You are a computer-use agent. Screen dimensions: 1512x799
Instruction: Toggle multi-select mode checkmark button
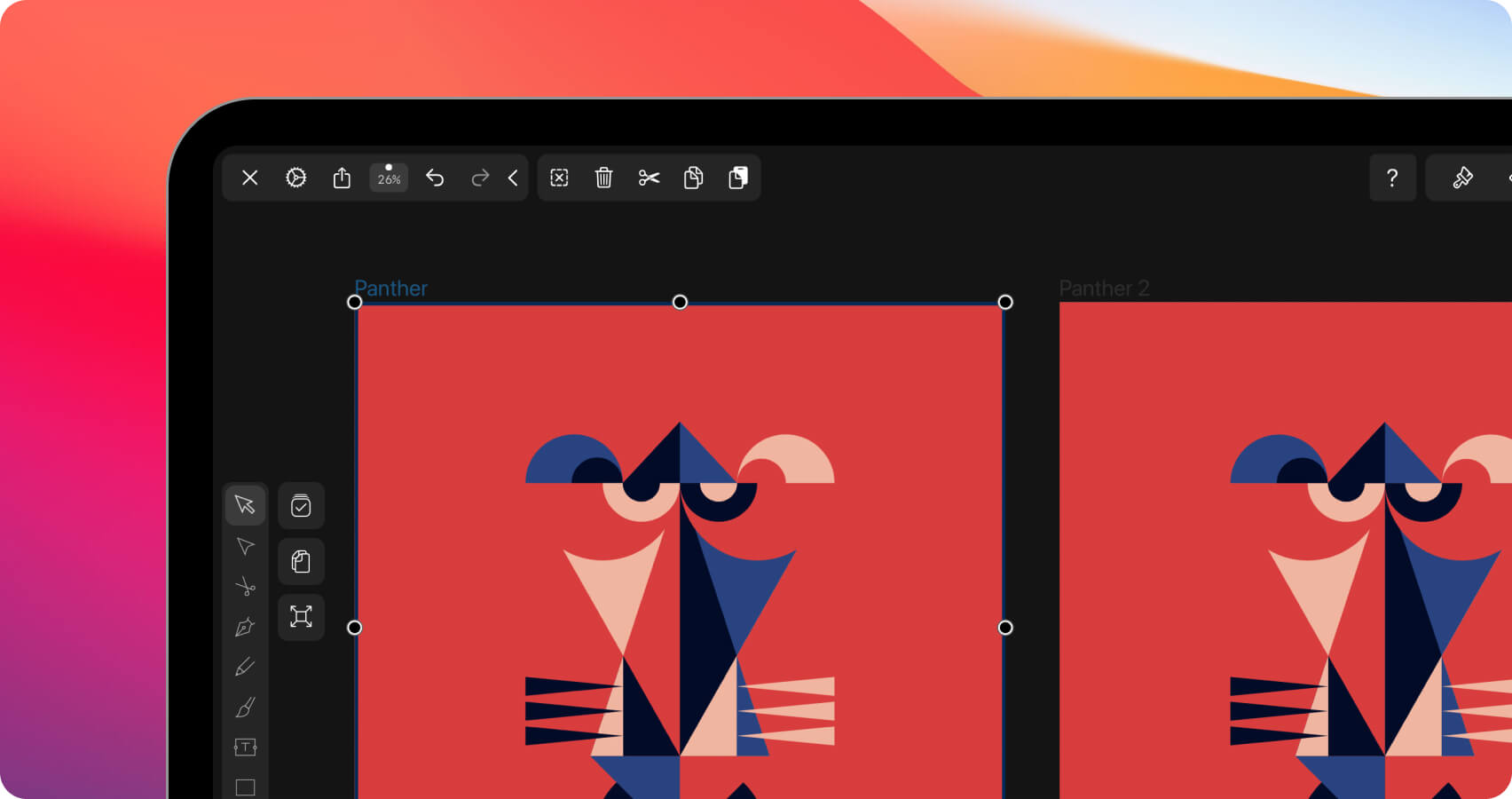(301, 506)
